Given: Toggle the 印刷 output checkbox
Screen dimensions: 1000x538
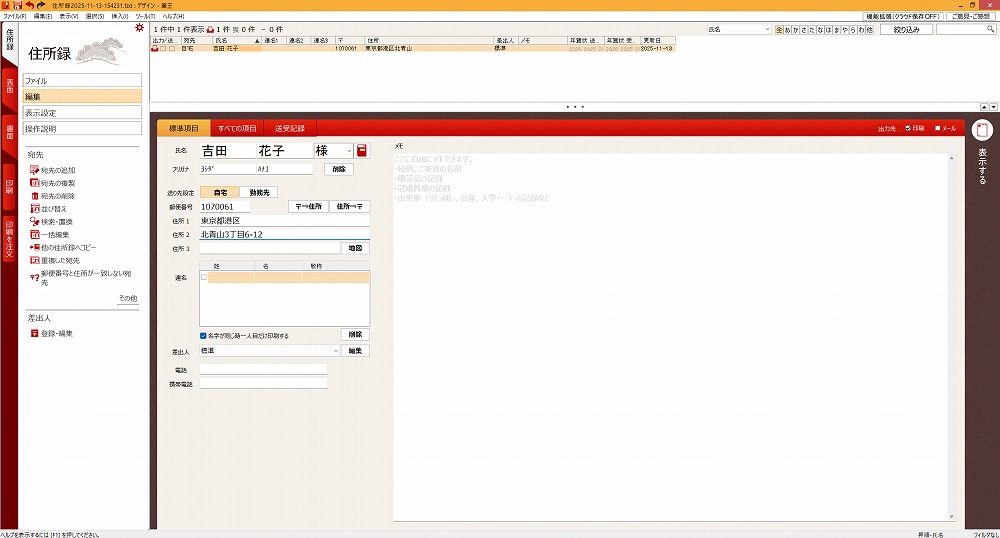Looking at the screenshot, I should [x=908, y=128].
